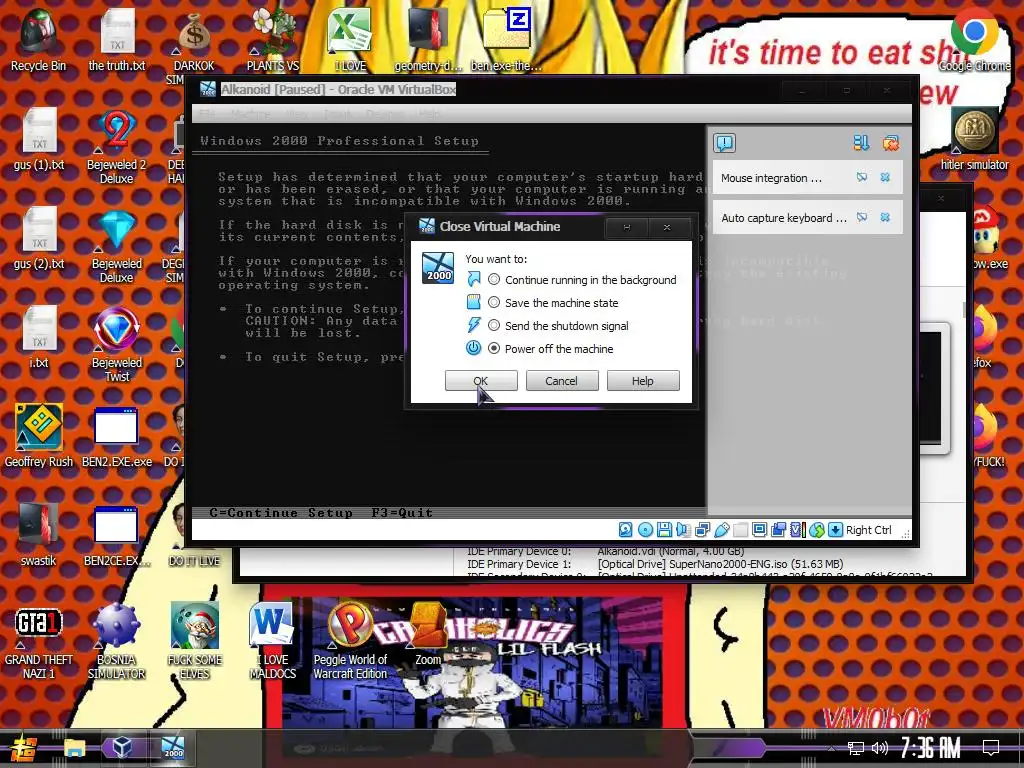1024x768 pixels.
Task: Open volume control in system tray
Action: click(880, 748)
